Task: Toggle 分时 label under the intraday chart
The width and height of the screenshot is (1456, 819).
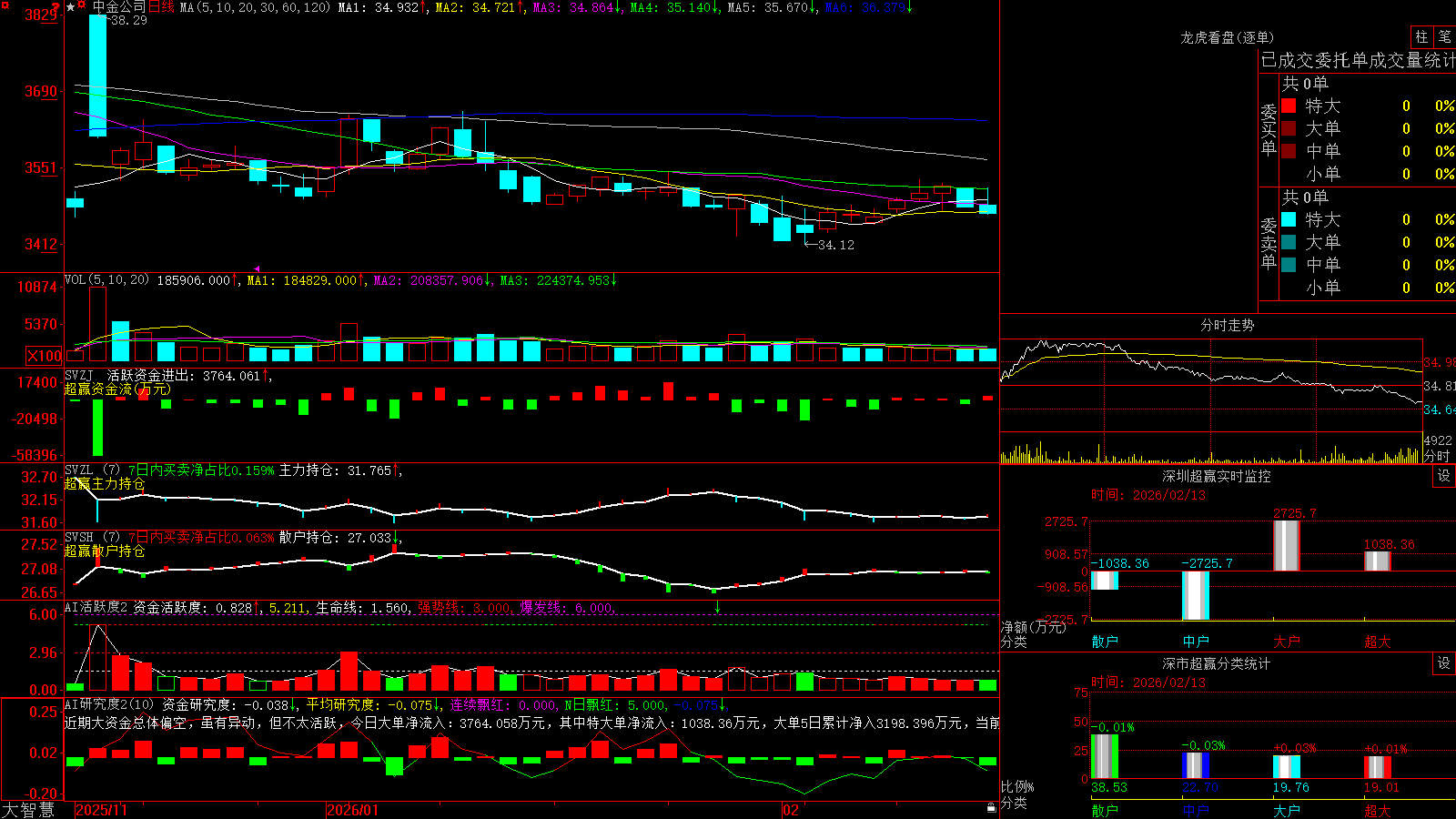Action: (1437, 456)
